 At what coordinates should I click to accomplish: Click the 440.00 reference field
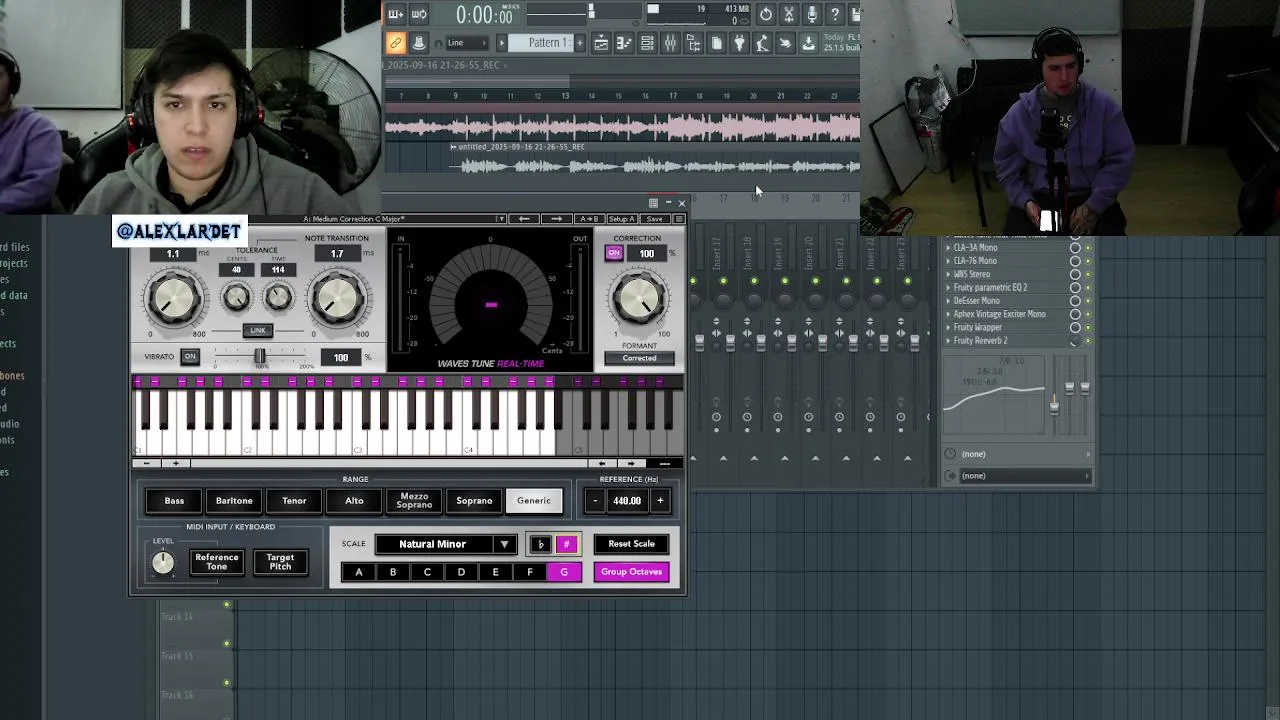(x=627, y=501)
